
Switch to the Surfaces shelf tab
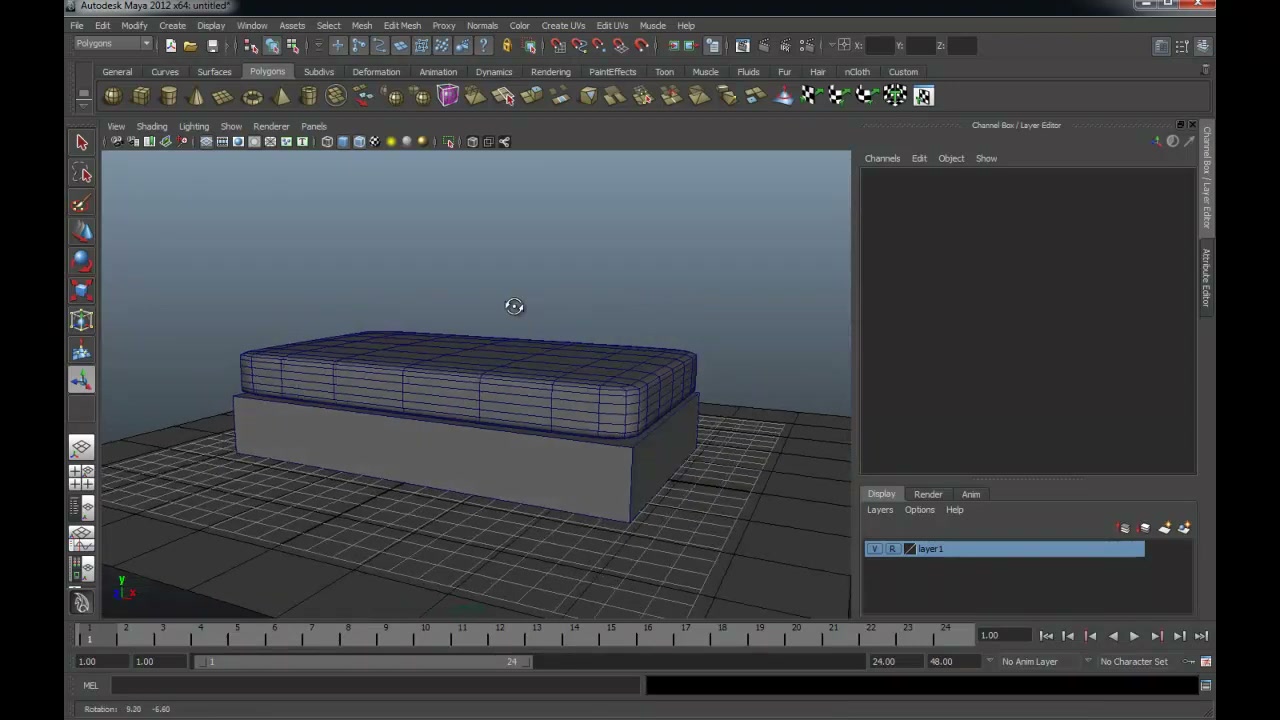[x=214, y=72]
